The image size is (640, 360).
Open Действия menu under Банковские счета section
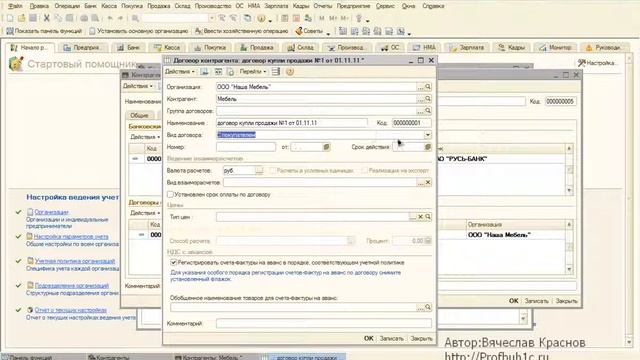[145, 137]
